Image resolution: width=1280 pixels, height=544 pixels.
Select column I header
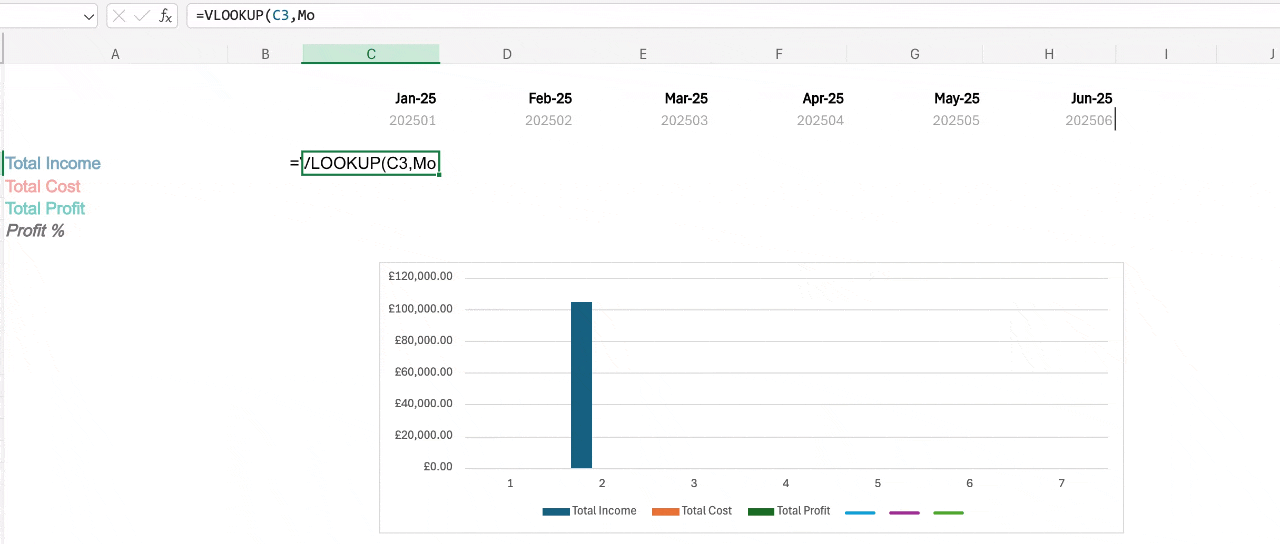click(1166, 54)
